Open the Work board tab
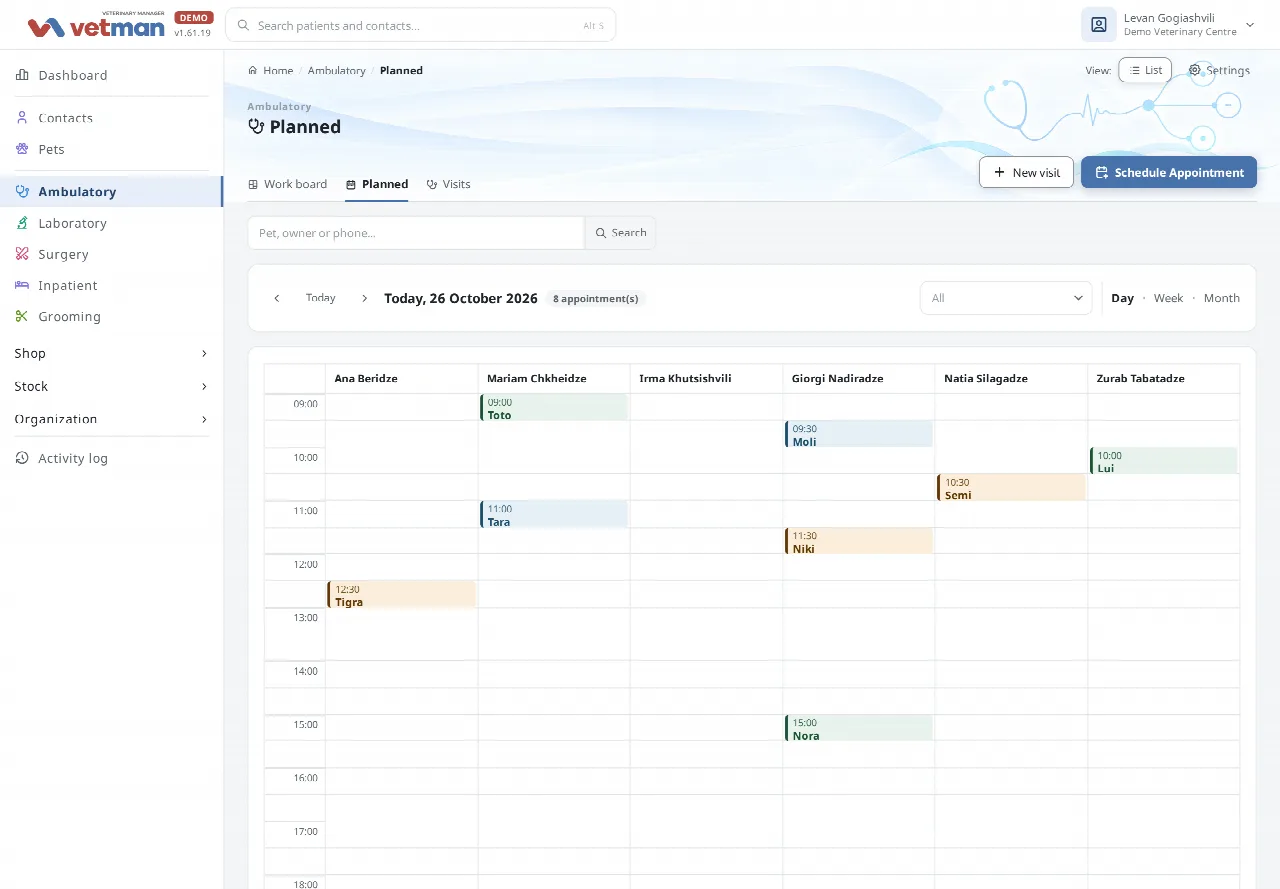Screen dimensions: 1280x889 (287, 184)
